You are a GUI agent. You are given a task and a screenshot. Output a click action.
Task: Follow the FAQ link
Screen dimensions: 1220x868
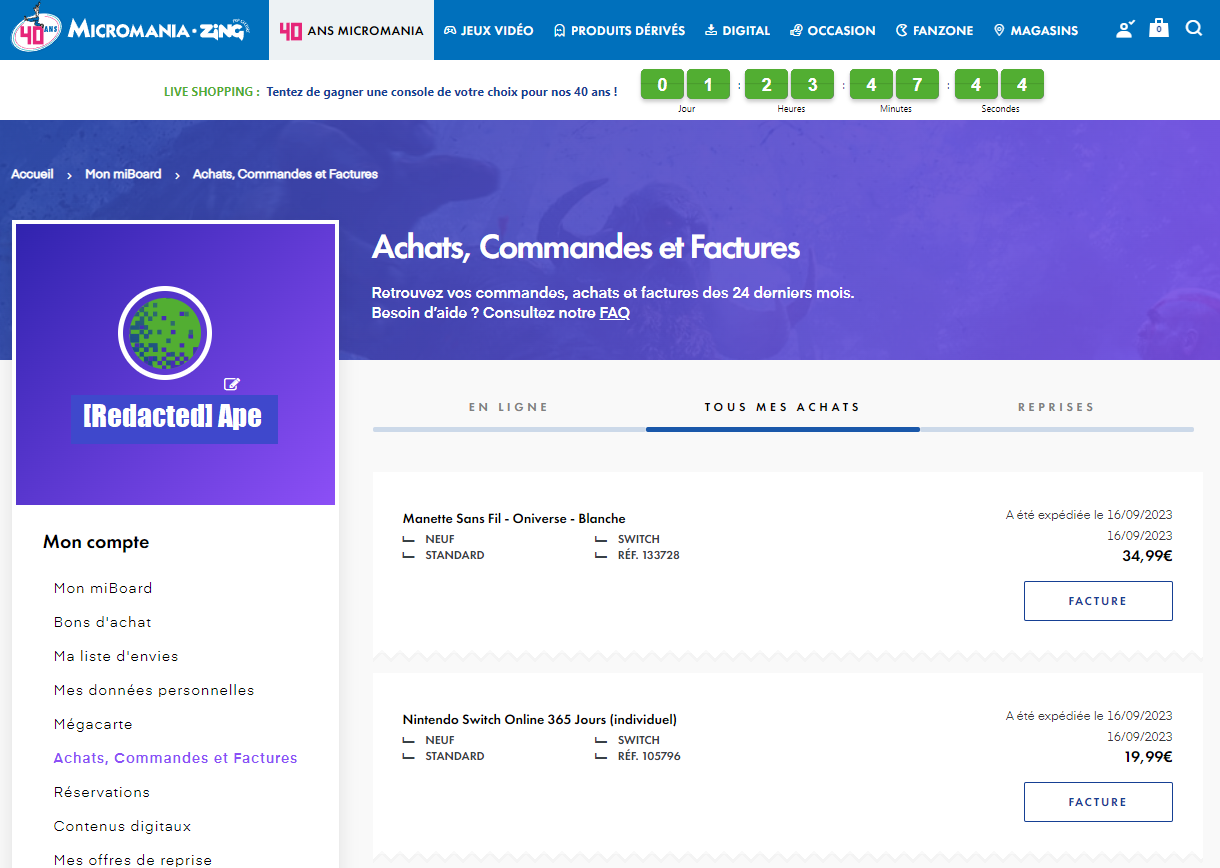click(x=614, y=313)
